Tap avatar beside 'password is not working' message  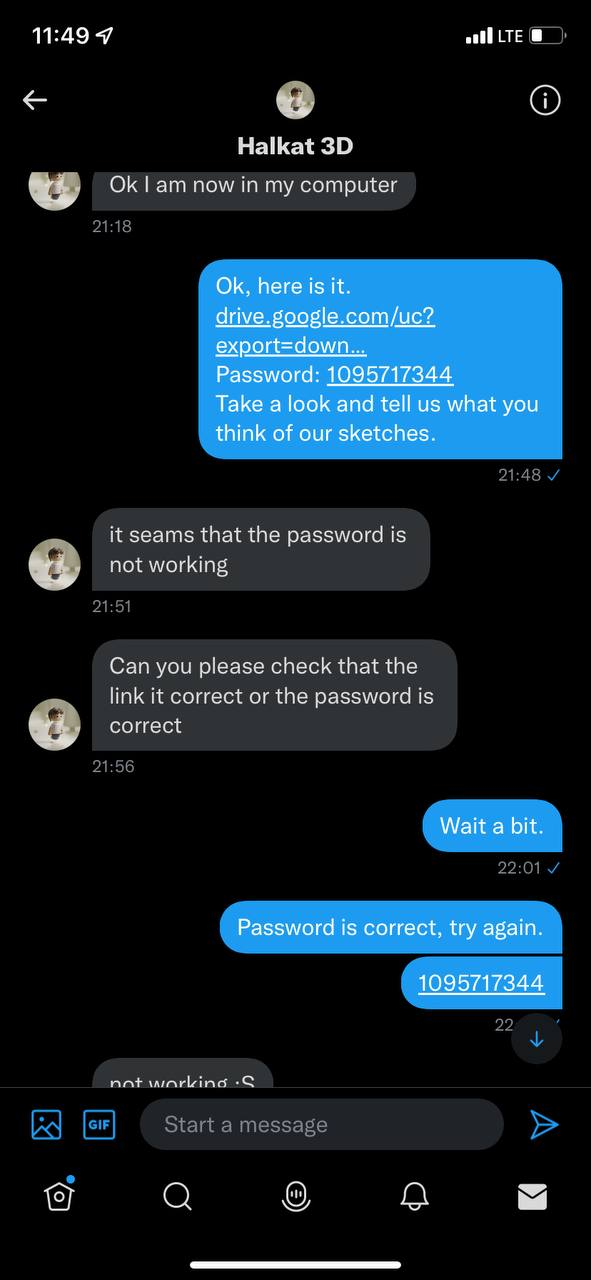point(54,563)
